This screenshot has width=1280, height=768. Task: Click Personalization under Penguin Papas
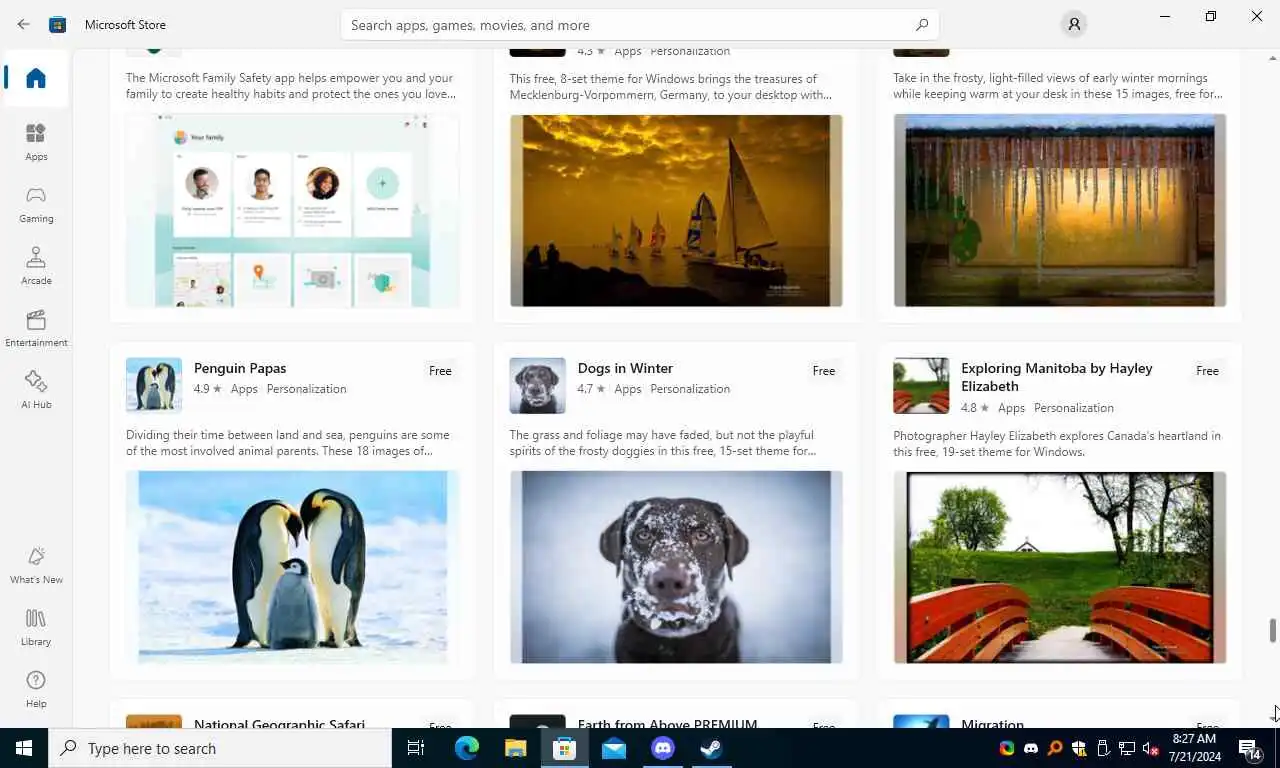click(306, 389)
